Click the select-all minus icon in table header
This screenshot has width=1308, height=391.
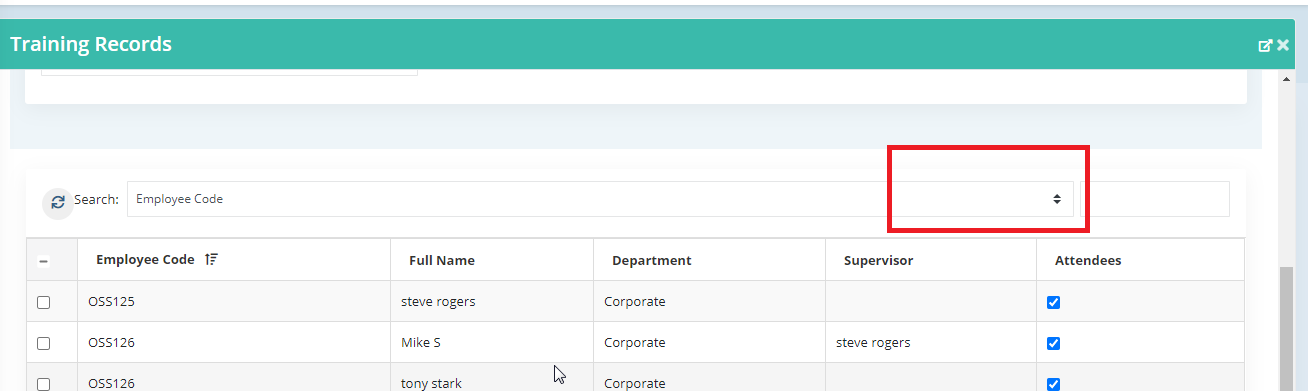(44, 261)
